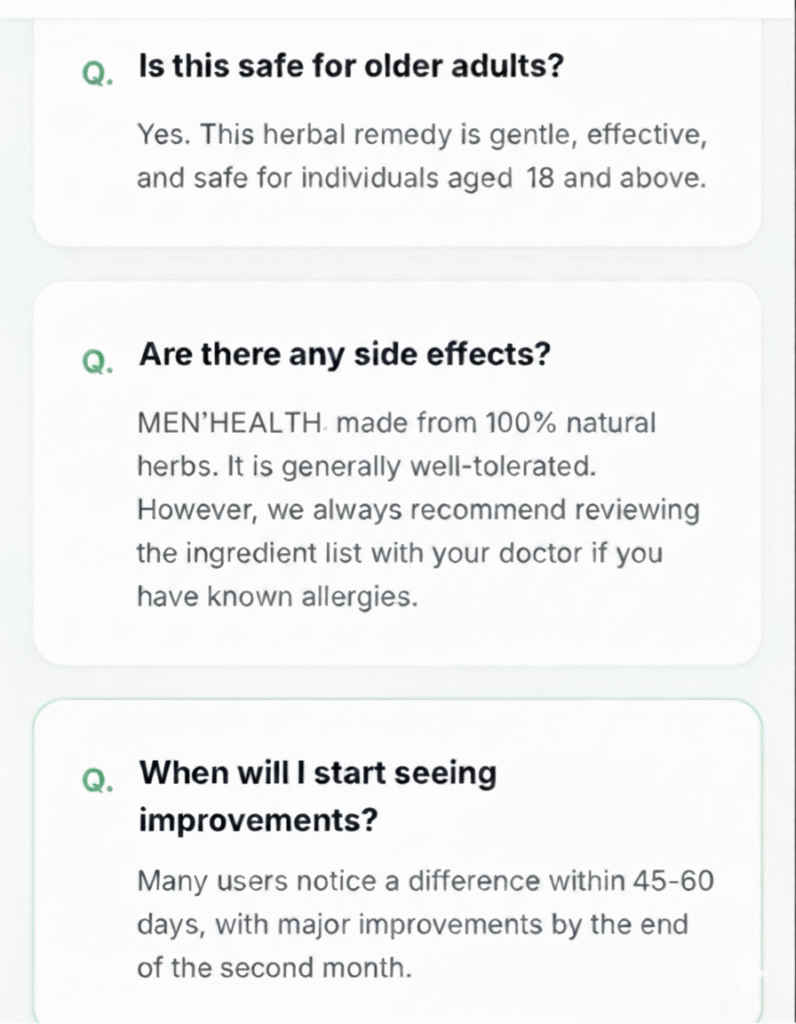
Task: Click the "100% natural" text
Action: pos(570,423)
